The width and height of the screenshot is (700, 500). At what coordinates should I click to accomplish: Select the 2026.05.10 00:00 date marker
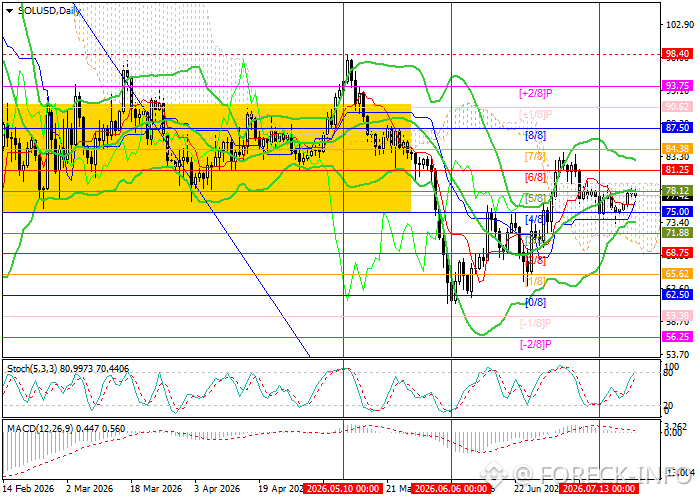[x=343, y=488]
